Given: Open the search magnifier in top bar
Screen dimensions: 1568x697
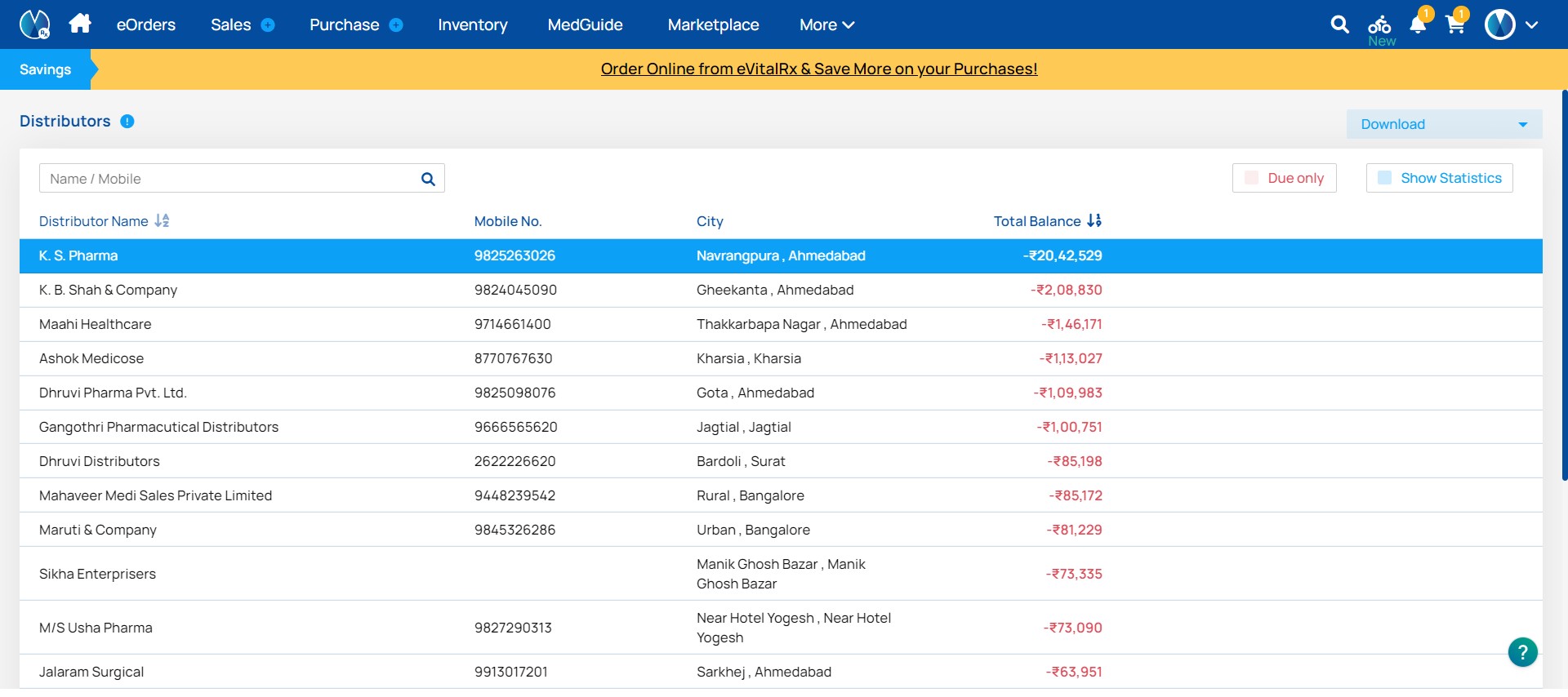Looking at the screenshot, I should (x=1339, y=24).
